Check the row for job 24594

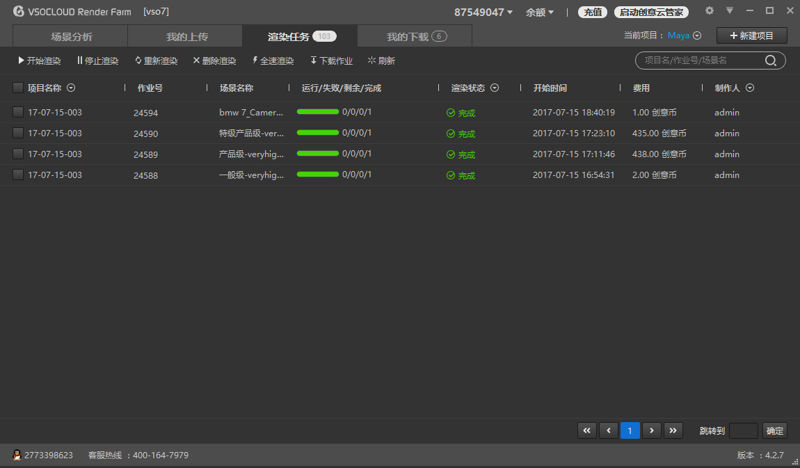pyautogui.click(x=18, y=112)
